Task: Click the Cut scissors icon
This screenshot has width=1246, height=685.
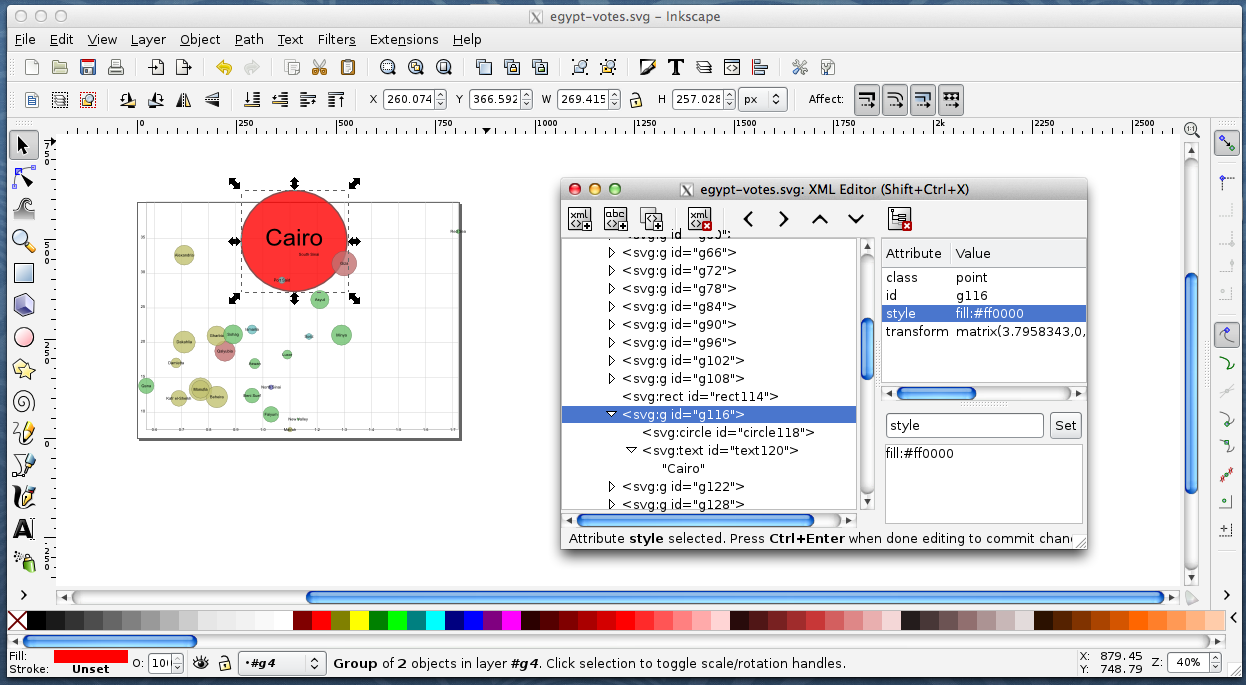Action: click(x=320, y=67)
